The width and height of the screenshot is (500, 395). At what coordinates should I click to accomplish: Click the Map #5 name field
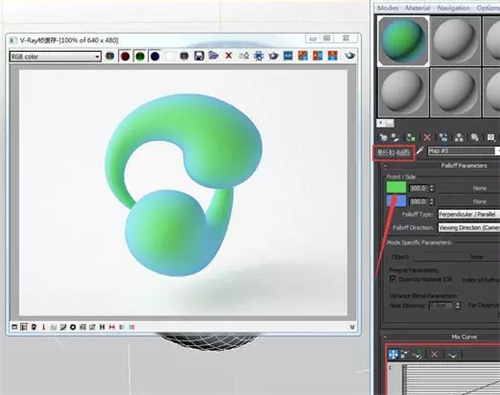(x=462, y=151)
